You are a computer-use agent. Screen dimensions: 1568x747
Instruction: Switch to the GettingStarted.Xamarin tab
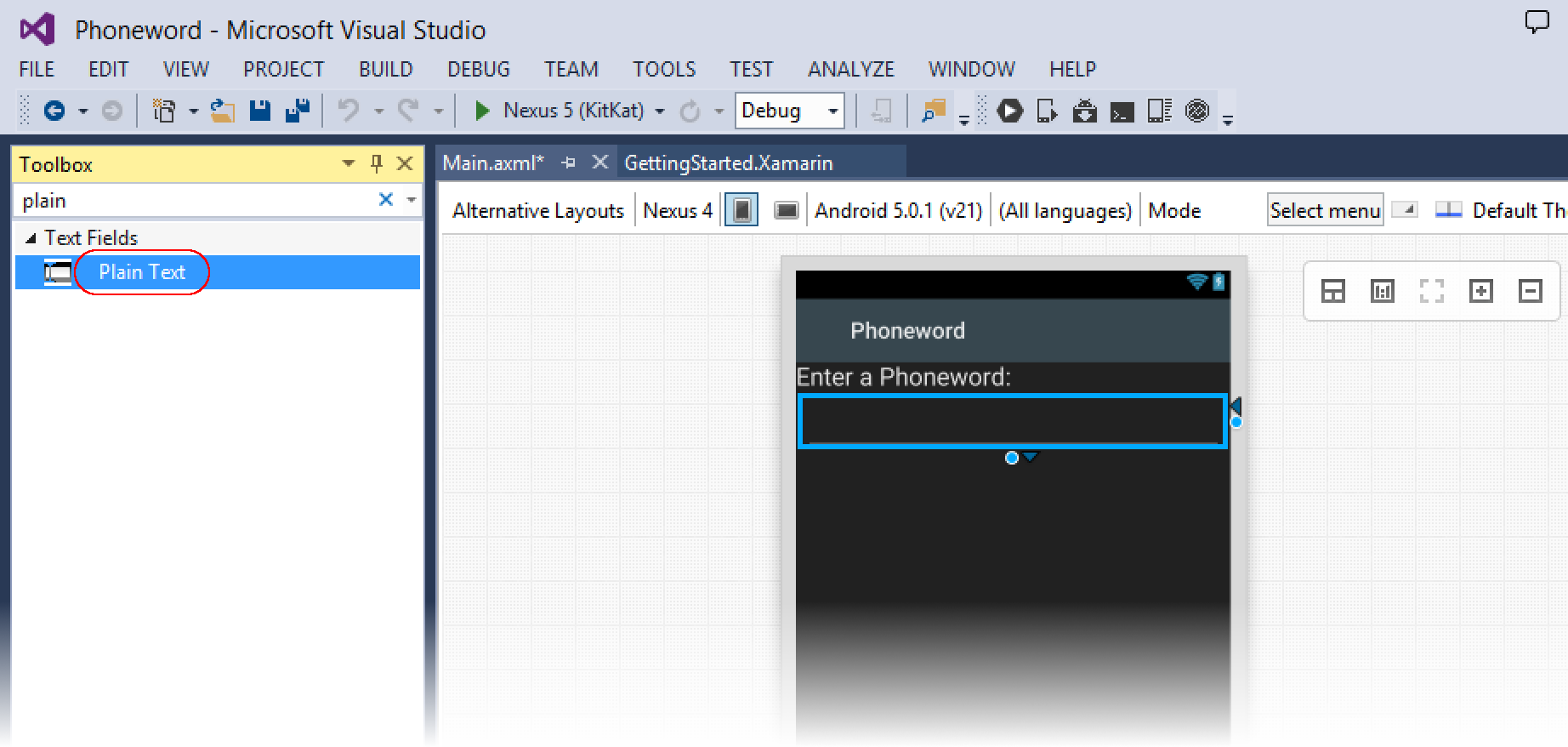click(728, 163)
